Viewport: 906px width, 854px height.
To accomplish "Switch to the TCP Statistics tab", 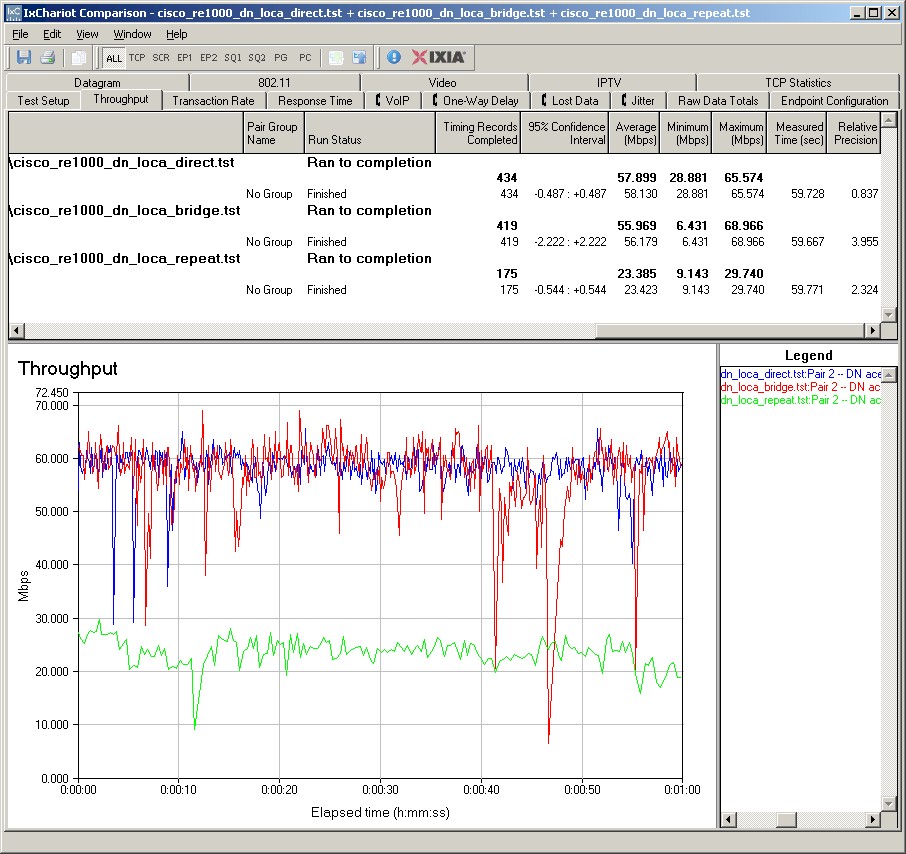I will point(798,83).
